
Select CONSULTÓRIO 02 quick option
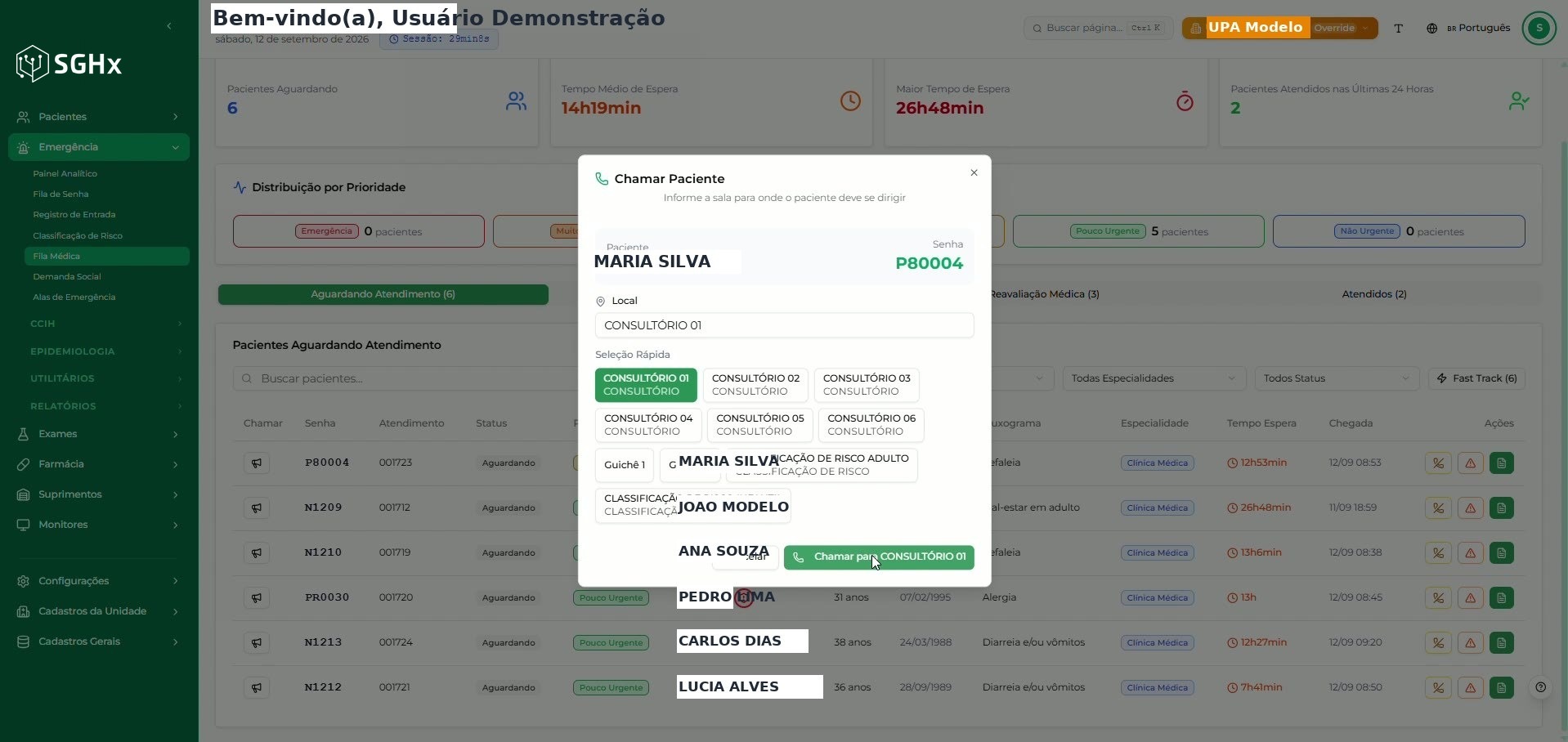point(755,385)
